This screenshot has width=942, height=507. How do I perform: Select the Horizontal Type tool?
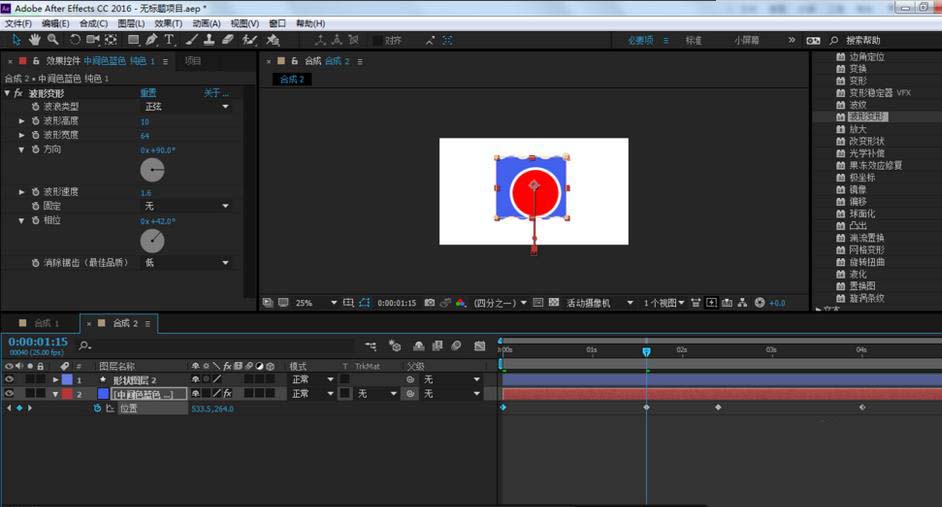[x=169, y=40]
